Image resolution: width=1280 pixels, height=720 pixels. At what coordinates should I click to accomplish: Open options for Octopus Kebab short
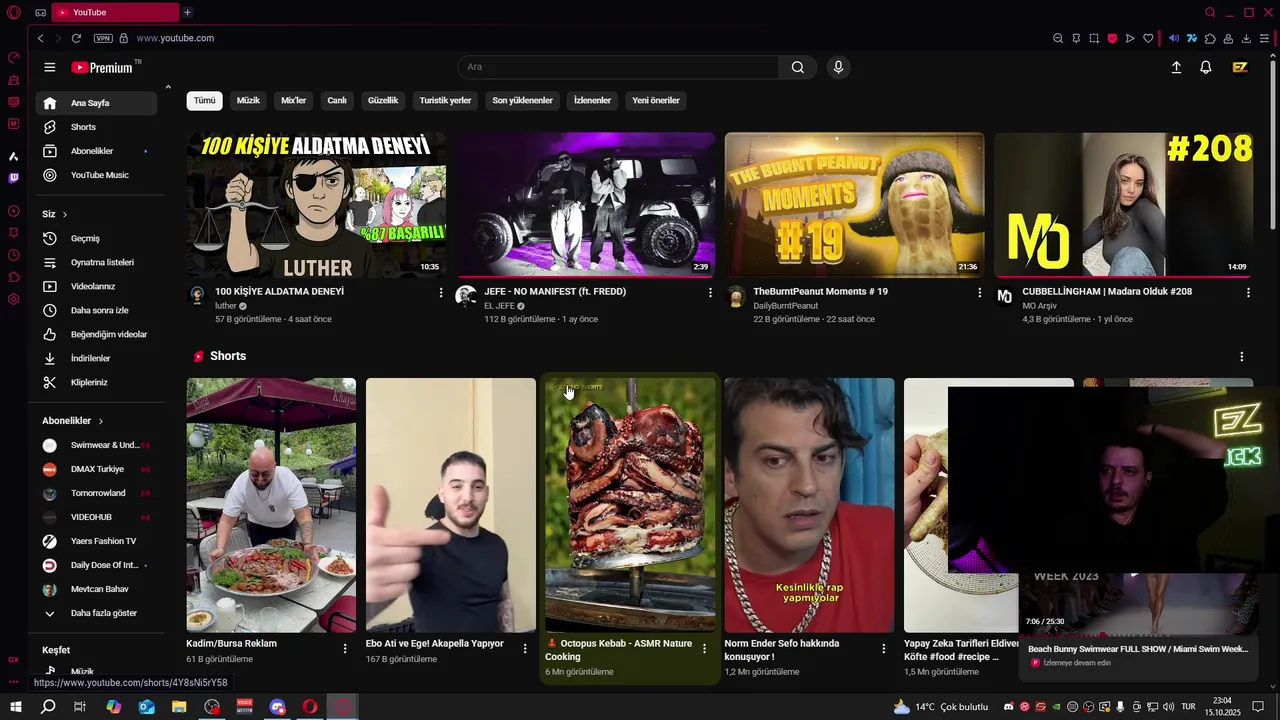click(x=704, y=649)
